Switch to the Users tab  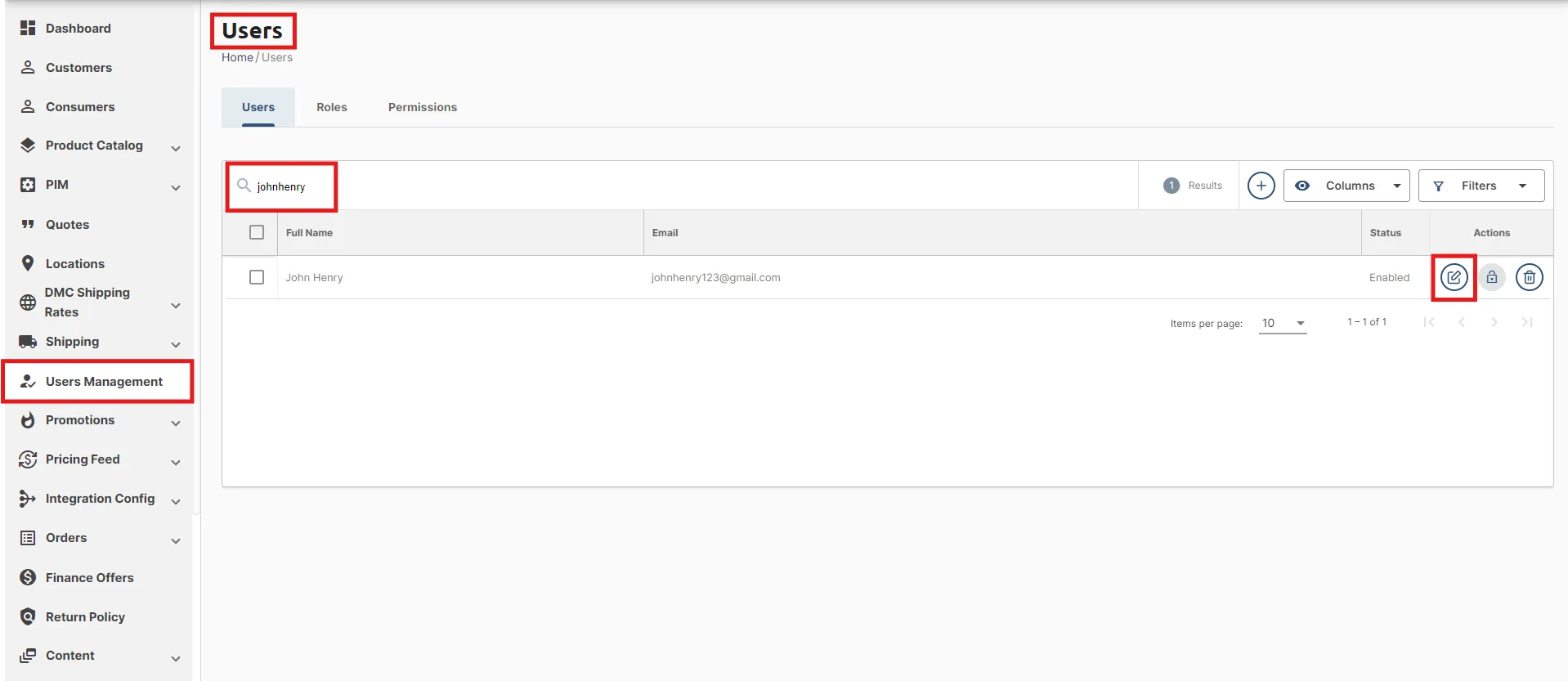(x=258, y=107)
